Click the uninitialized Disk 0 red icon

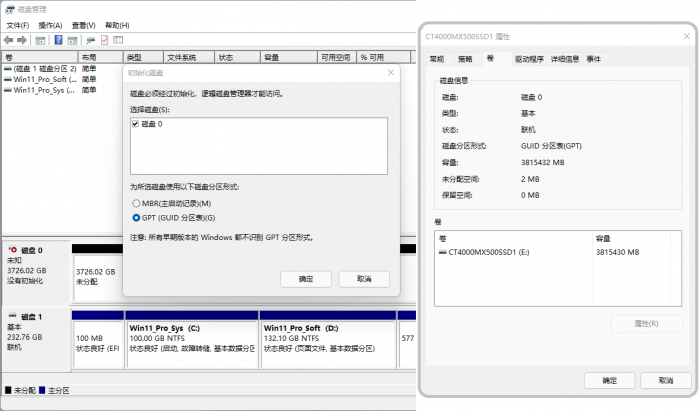(13, 250)
